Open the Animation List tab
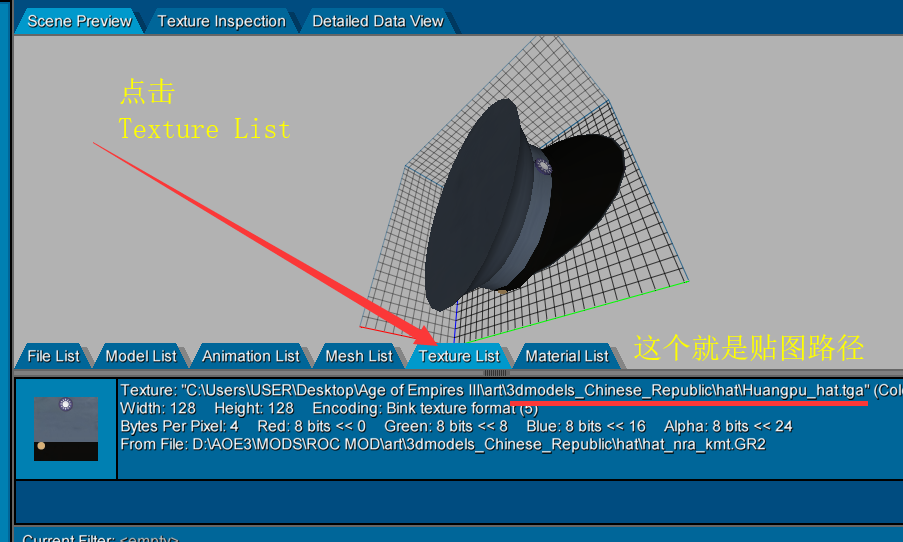The height and width of the screenshot is (542, 903). coord(250,356)
